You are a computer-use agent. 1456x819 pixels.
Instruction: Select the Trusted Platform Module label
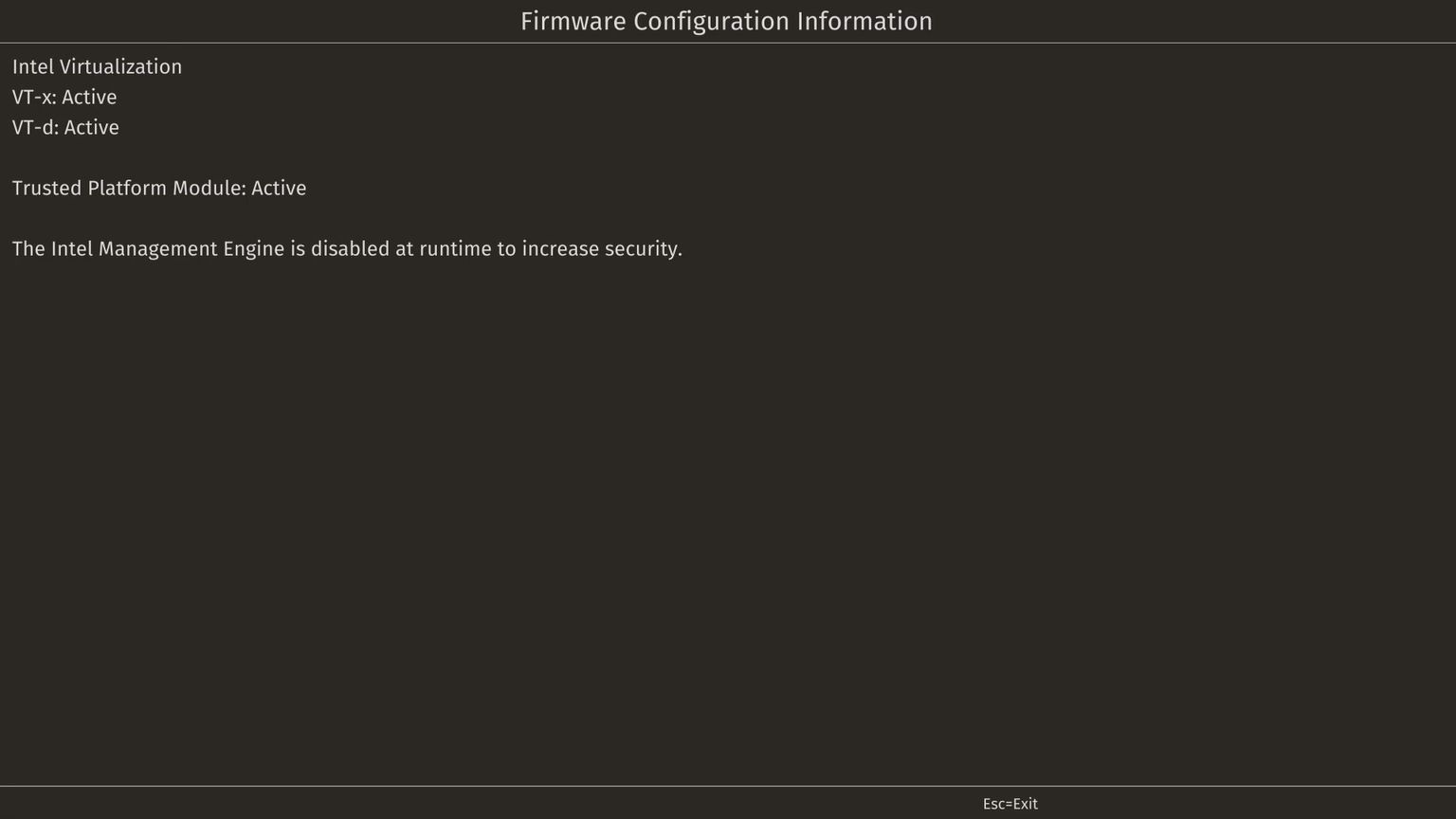pos(129,188)
